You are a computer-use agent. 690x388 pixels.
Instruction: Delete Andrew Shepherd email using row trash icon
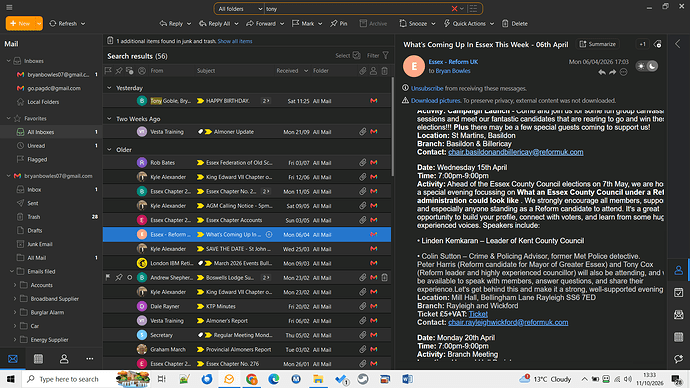click(385, 278)
